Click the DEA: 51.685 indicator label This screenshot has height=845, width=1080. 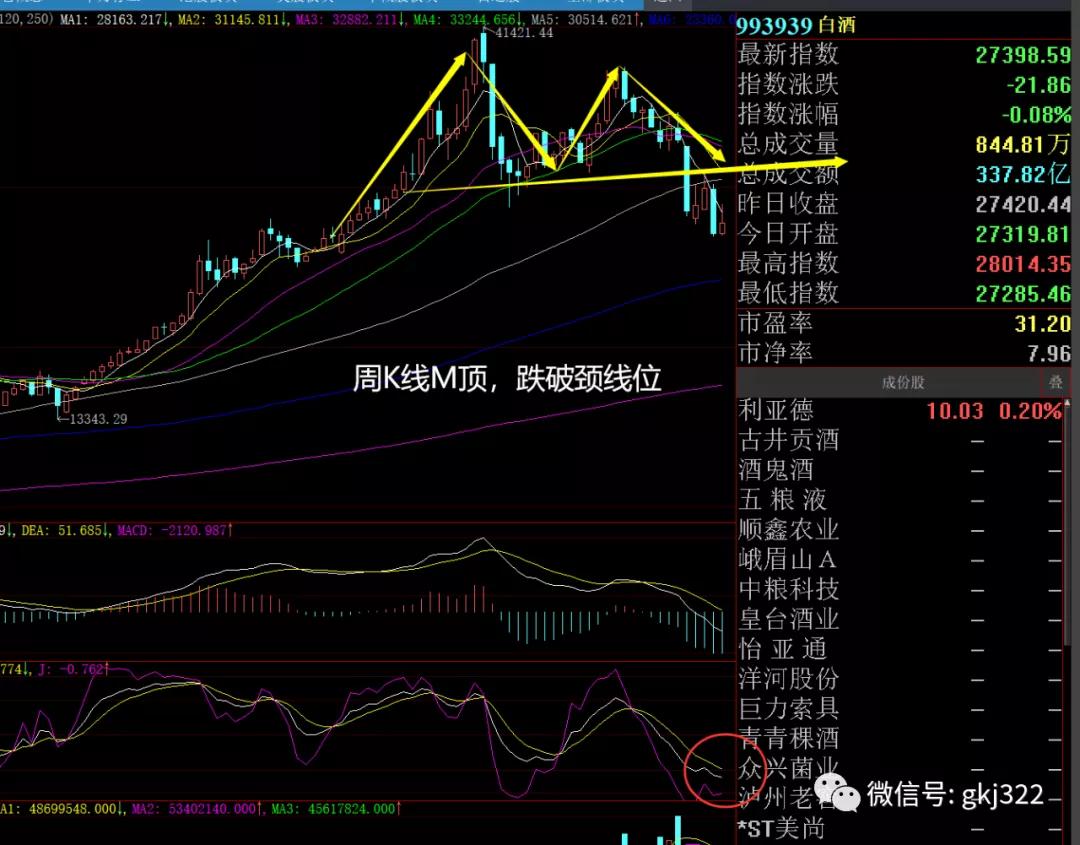tap(65, 530)
